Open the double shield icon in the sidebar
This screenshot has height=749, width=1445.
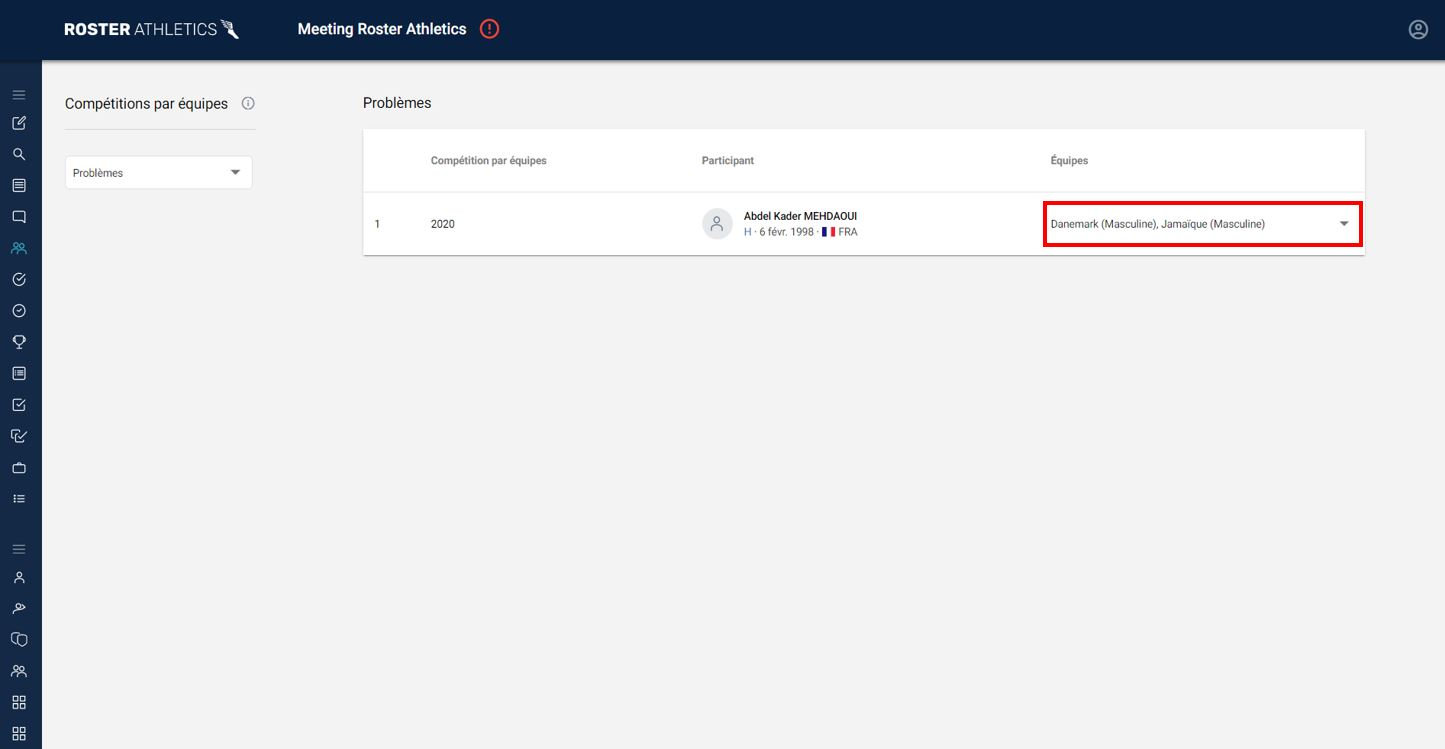(19, 639)
